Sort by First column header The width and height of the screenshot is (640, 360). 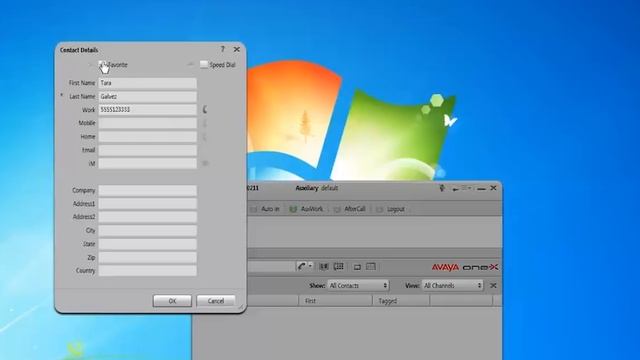point(336,301)
